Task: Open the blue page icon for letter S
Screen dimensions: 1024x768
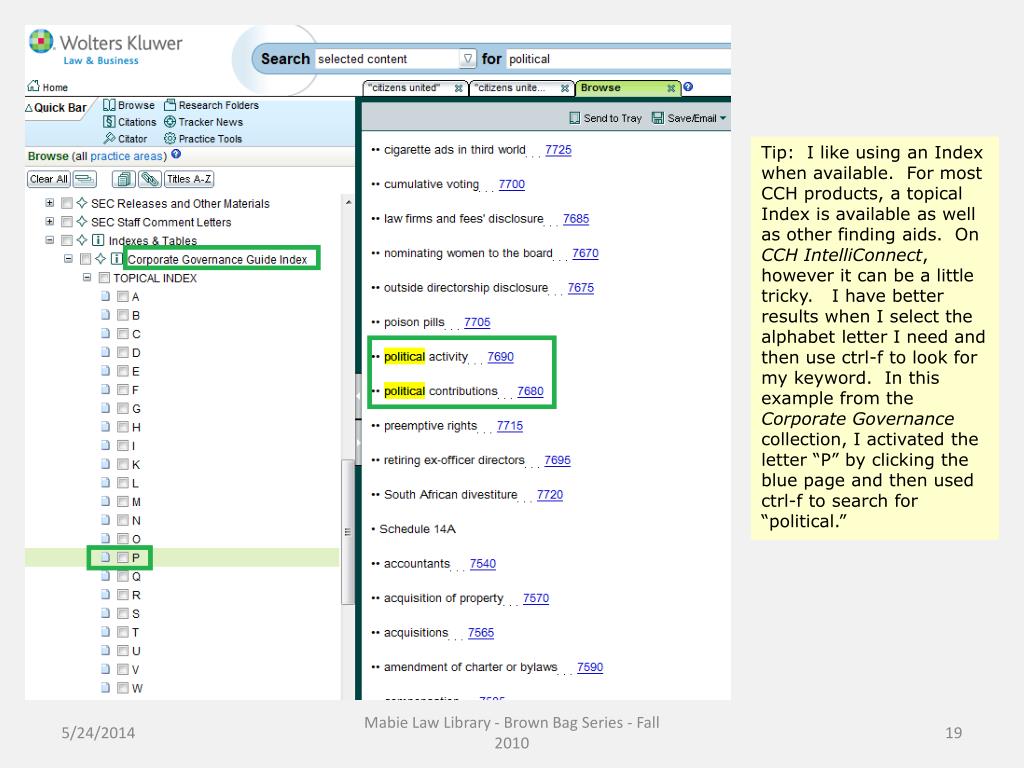Action: click(105, 613)
